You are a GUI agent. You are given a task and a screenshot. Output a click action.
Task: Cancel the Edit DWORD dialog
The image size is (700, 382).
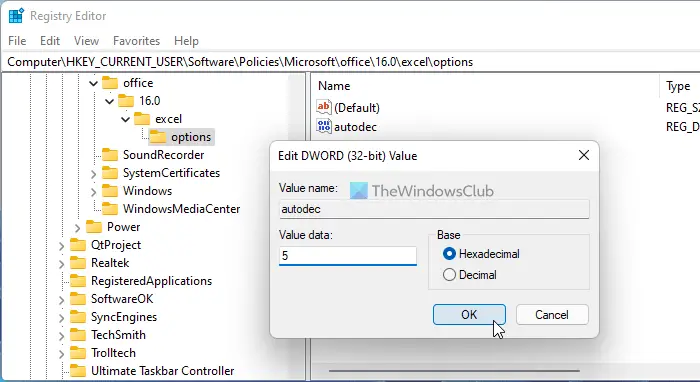[x=552, y=315]
